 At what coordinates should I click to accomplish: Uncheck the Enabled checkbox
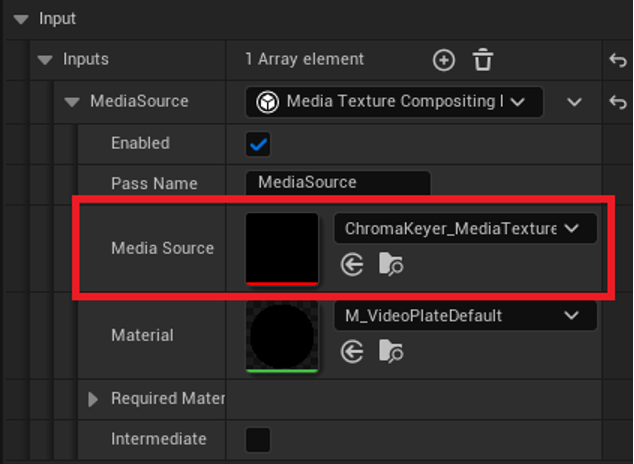(x=258, y=144)
